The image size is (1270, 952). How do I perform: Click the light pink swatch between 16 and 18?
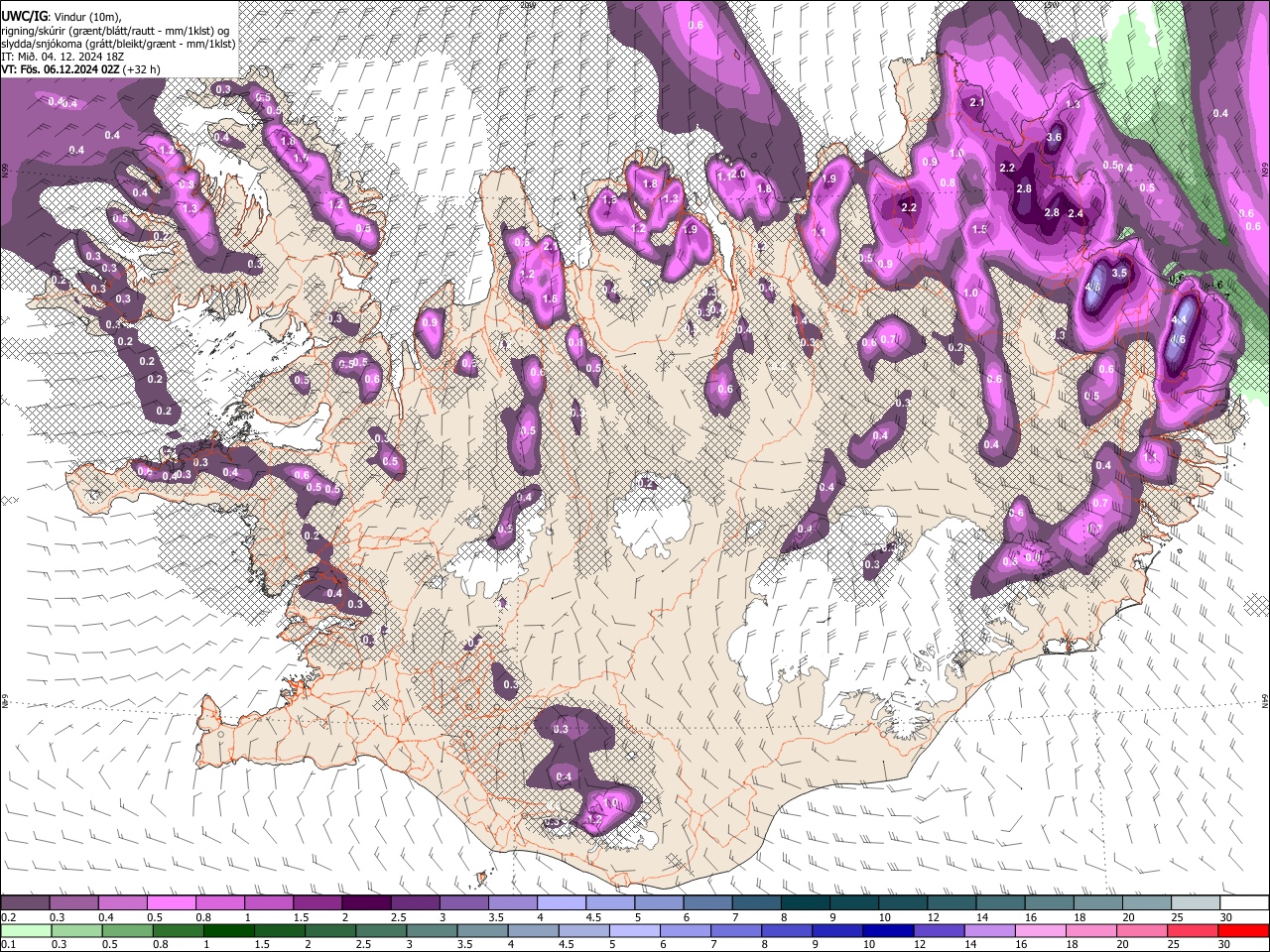point(1040,931)
